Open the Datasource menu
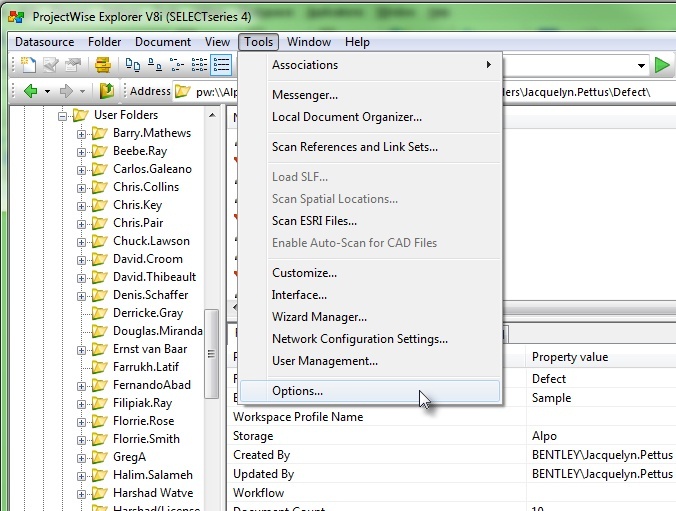 (44, 42)
